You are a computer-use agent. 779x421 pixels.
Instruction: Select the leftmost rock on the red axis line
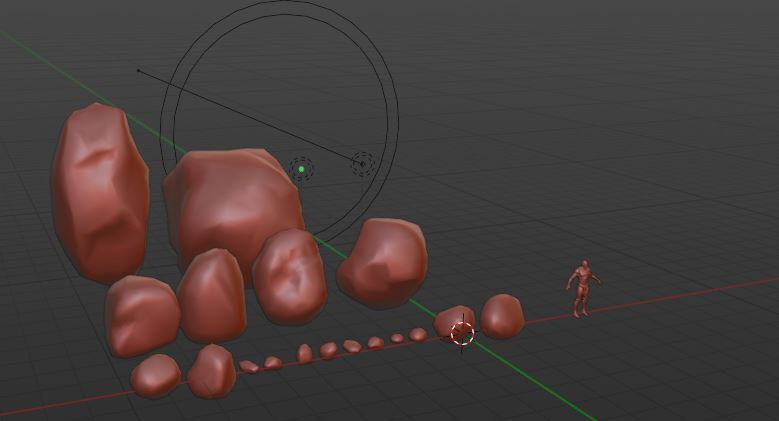tap(156, 375)
